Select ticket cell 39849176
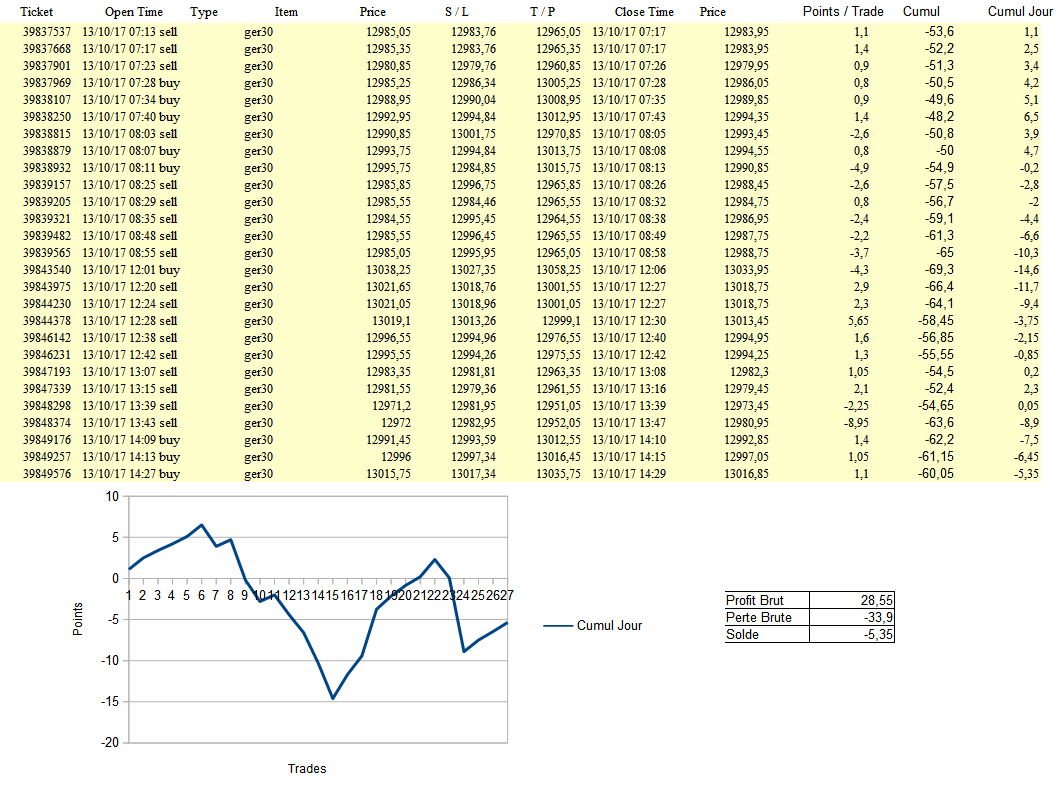Viewport: 1058px width, 791px height. 47,439
